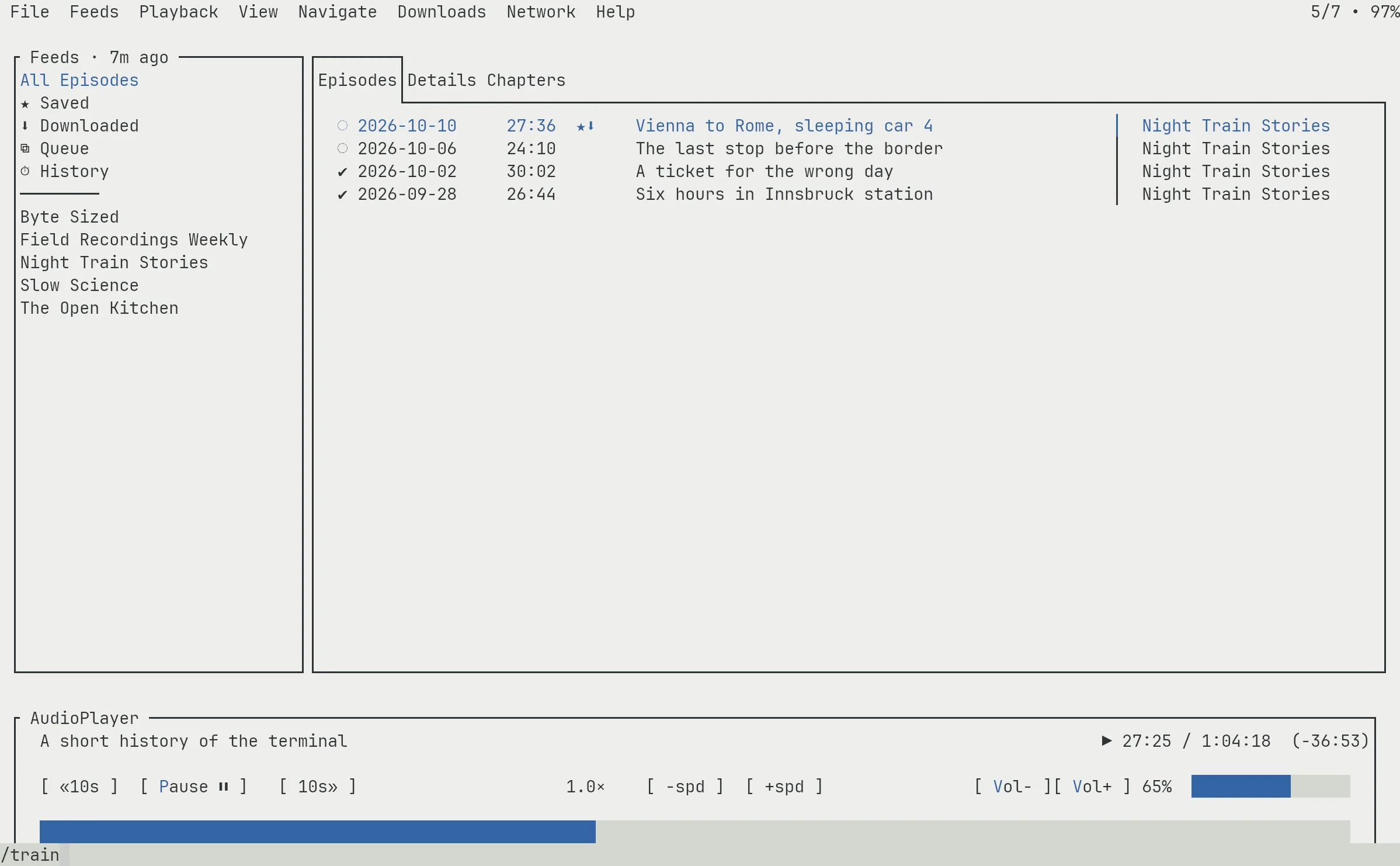Viewport: 1400px width, 866px height.
Task: Open the Saved episodes list with star icon
Action: click(x=55, y=103)
